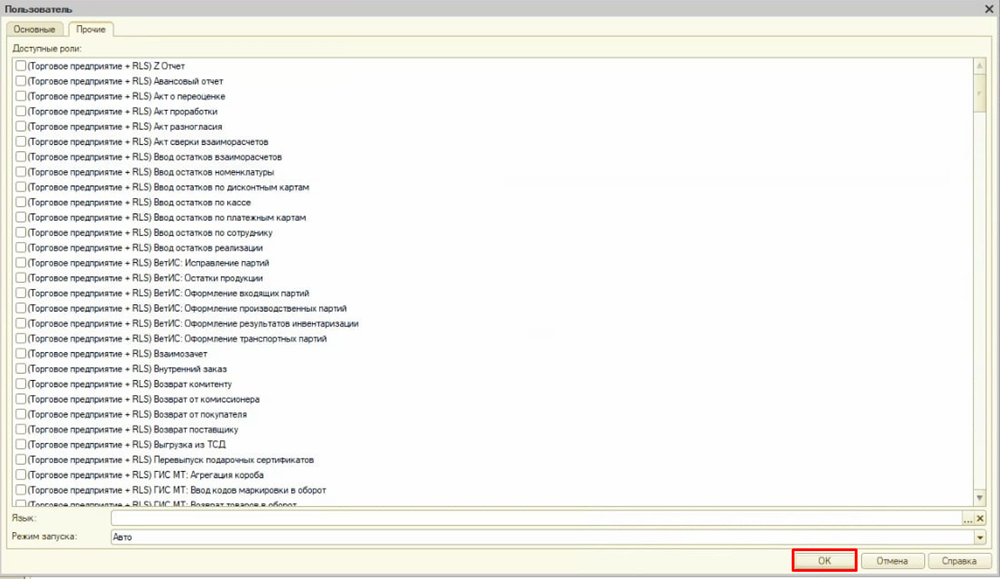The width and height of the screenshot is (1000, 579).
Task: Check the Выгрузка из ТСД role
Action: coord(21,445)
